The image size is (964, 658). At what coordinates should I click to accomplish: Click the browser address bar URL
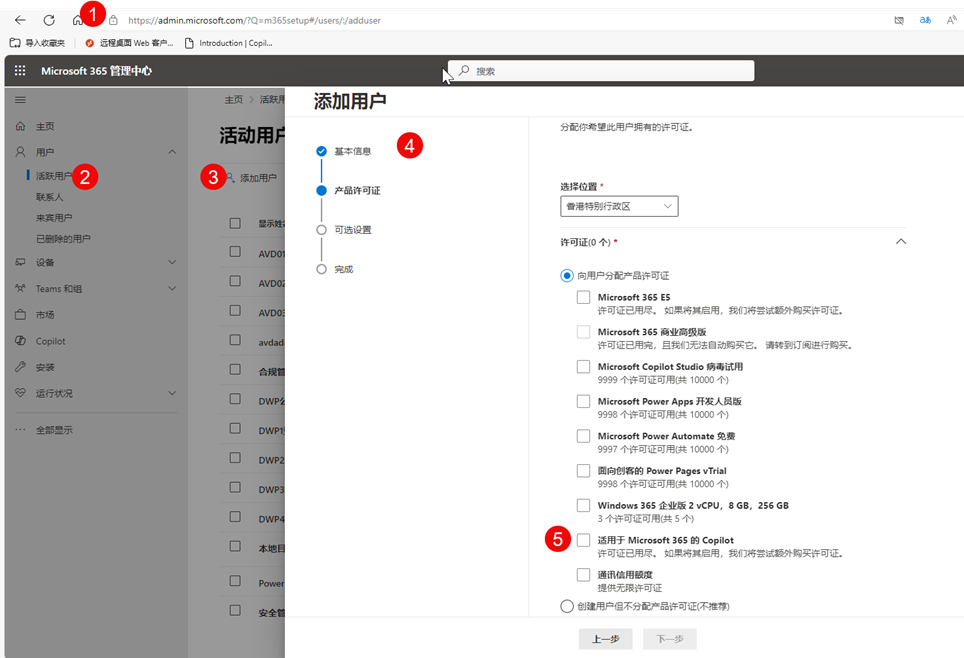[x=254, y=20]
